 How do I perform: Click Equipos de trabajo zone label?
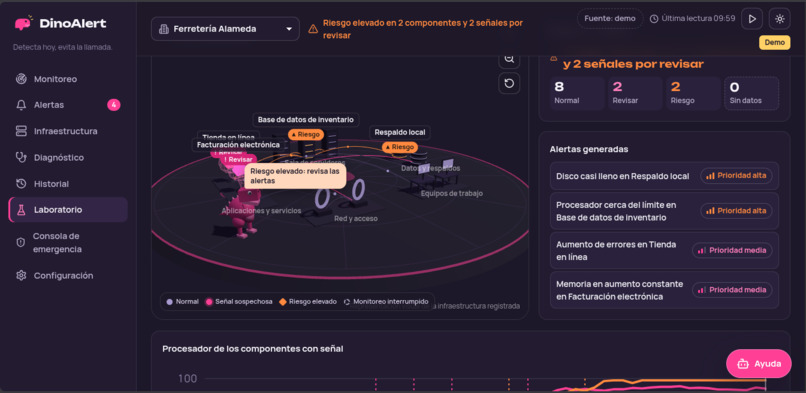(451, 193)
